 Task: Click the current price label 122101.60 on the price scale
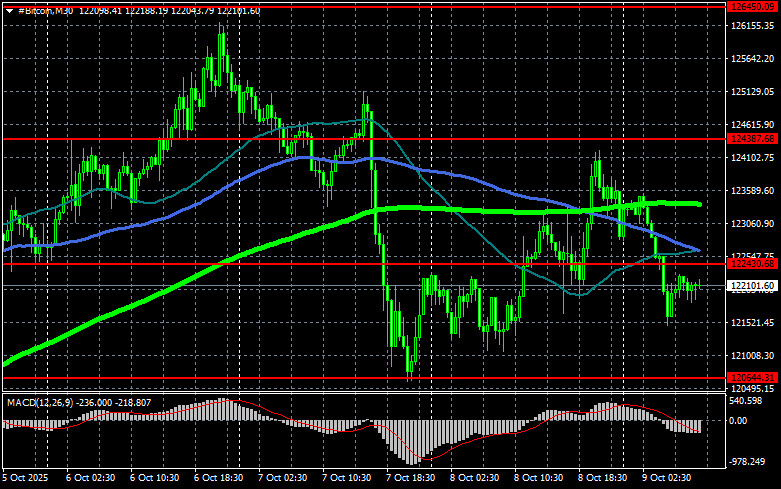coord(752,286)
